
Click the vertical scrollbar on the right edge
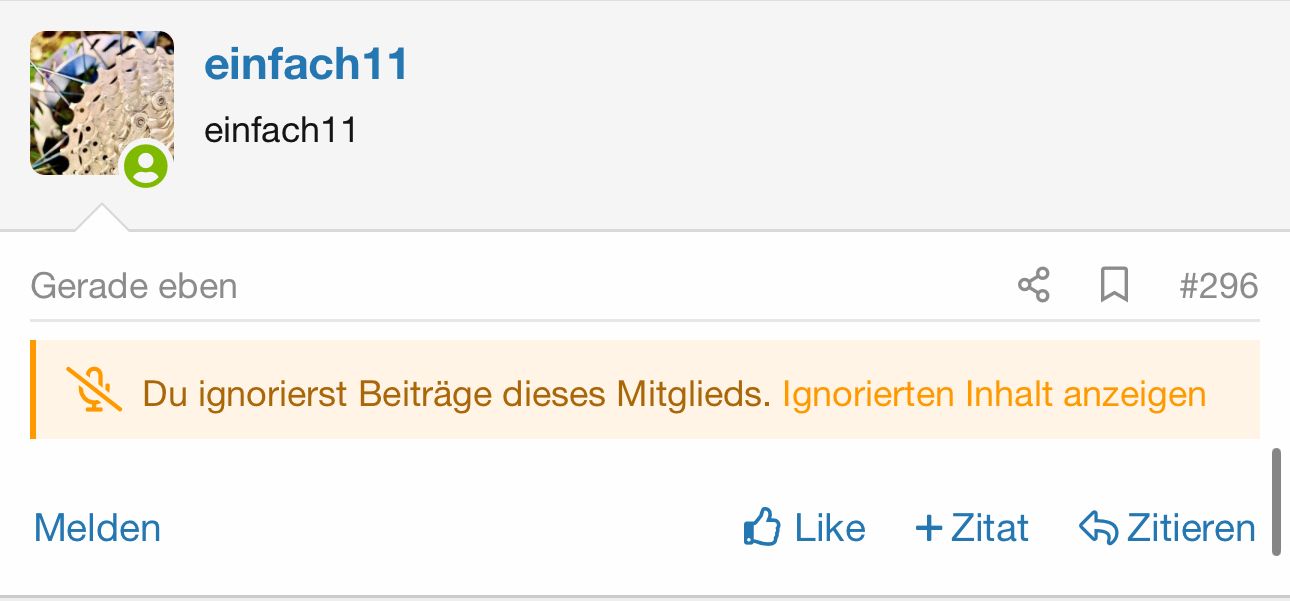[1275, 502]
